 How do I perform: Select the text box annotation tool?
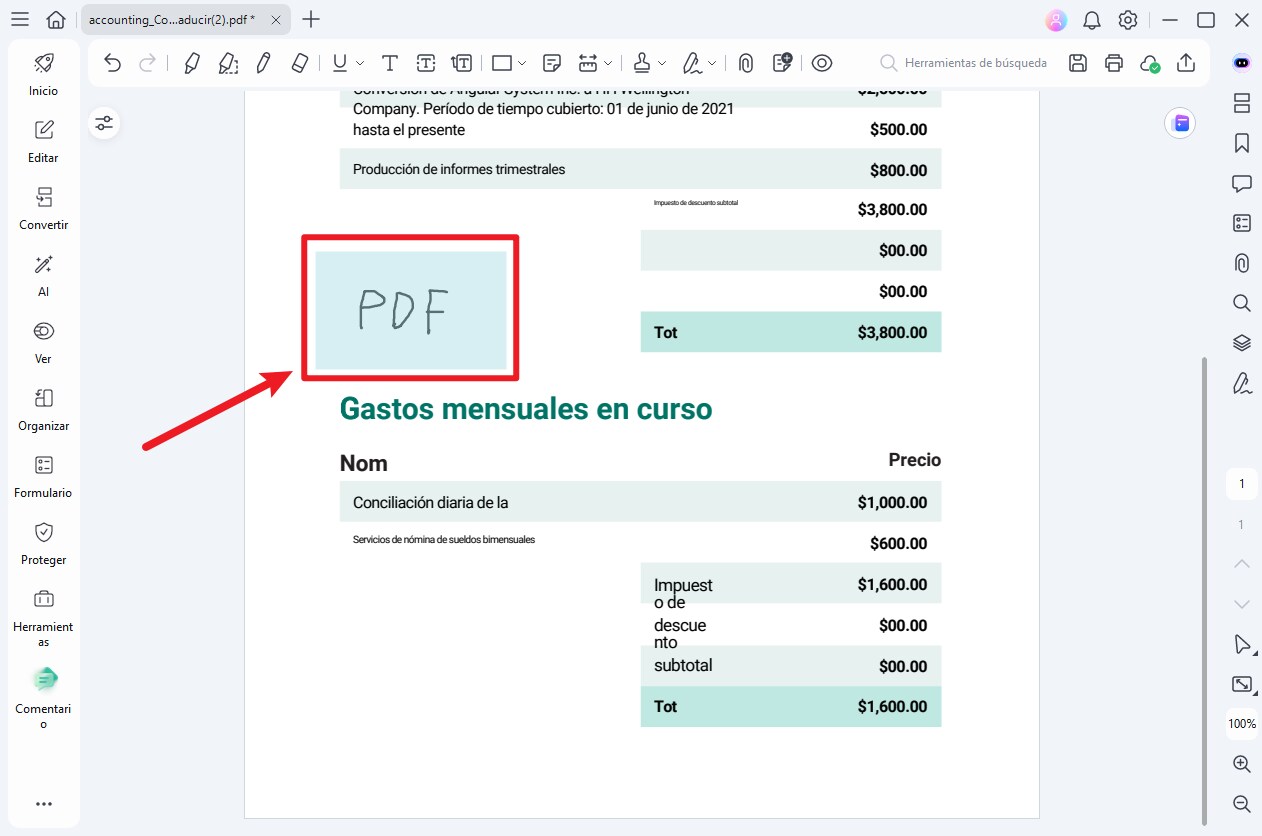point(425,62)
